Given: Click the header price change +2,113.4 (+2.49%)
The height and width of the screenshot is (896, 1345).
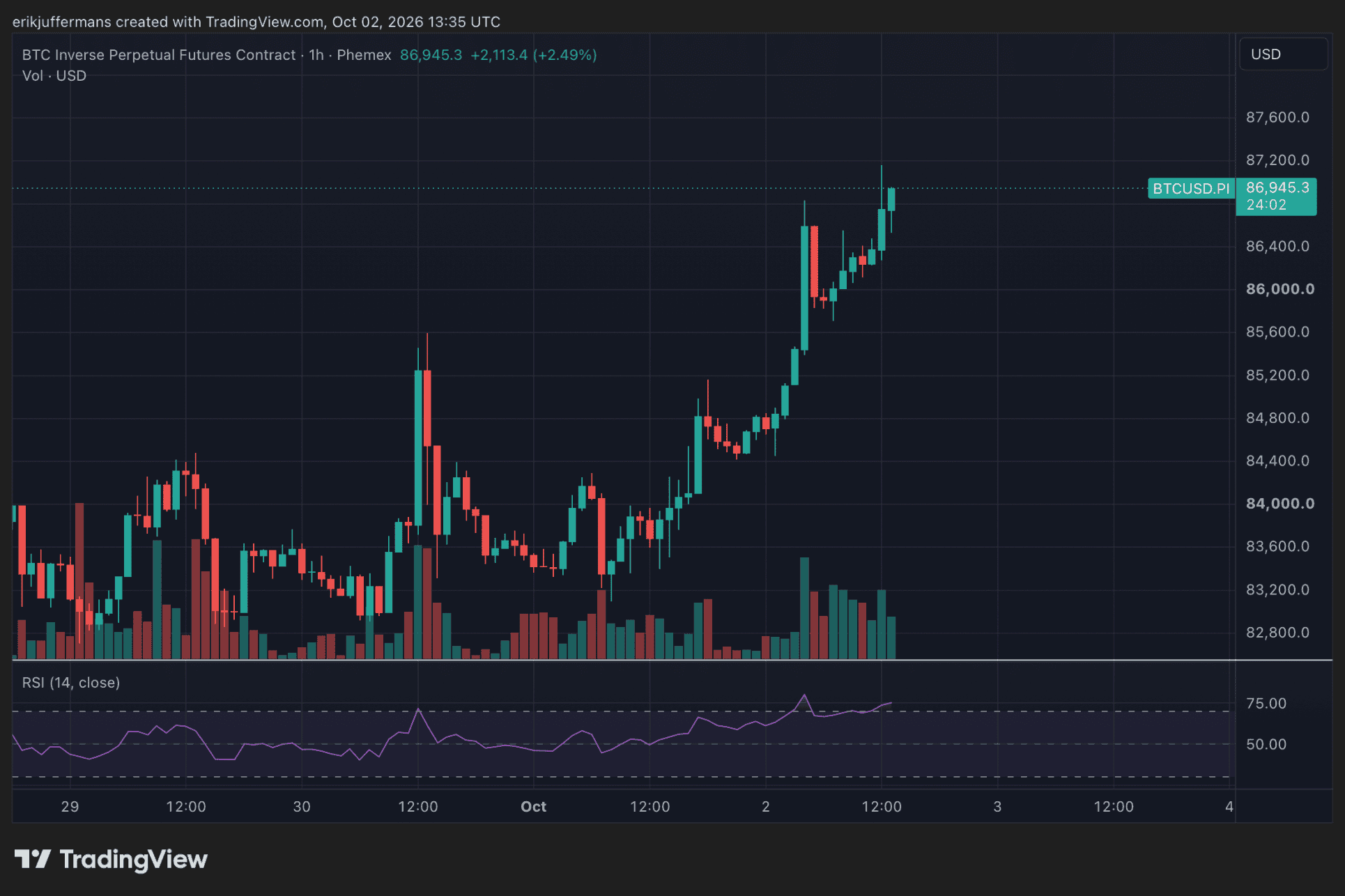Looking at the screenshot, I should pos(534,55).
